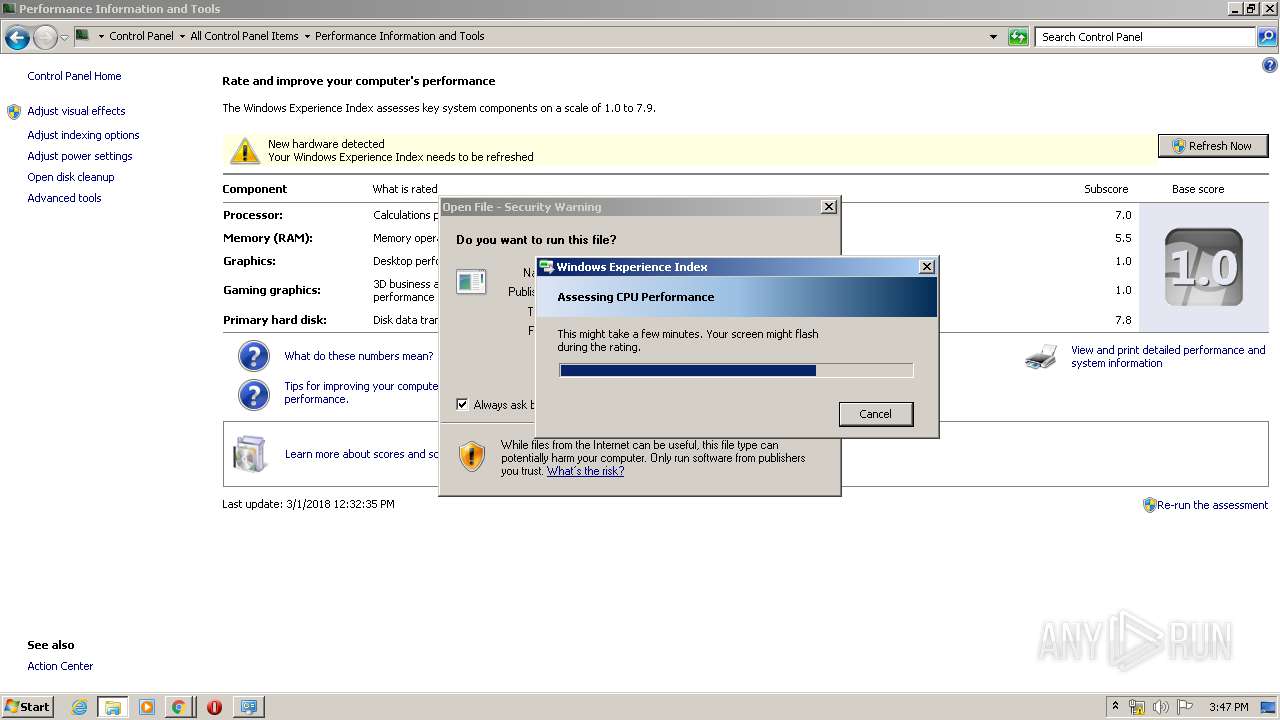This screenshot has height=720, width=1280.
Task: Expand dropdown arrow after All Control Panel Items
Action: 306,36
